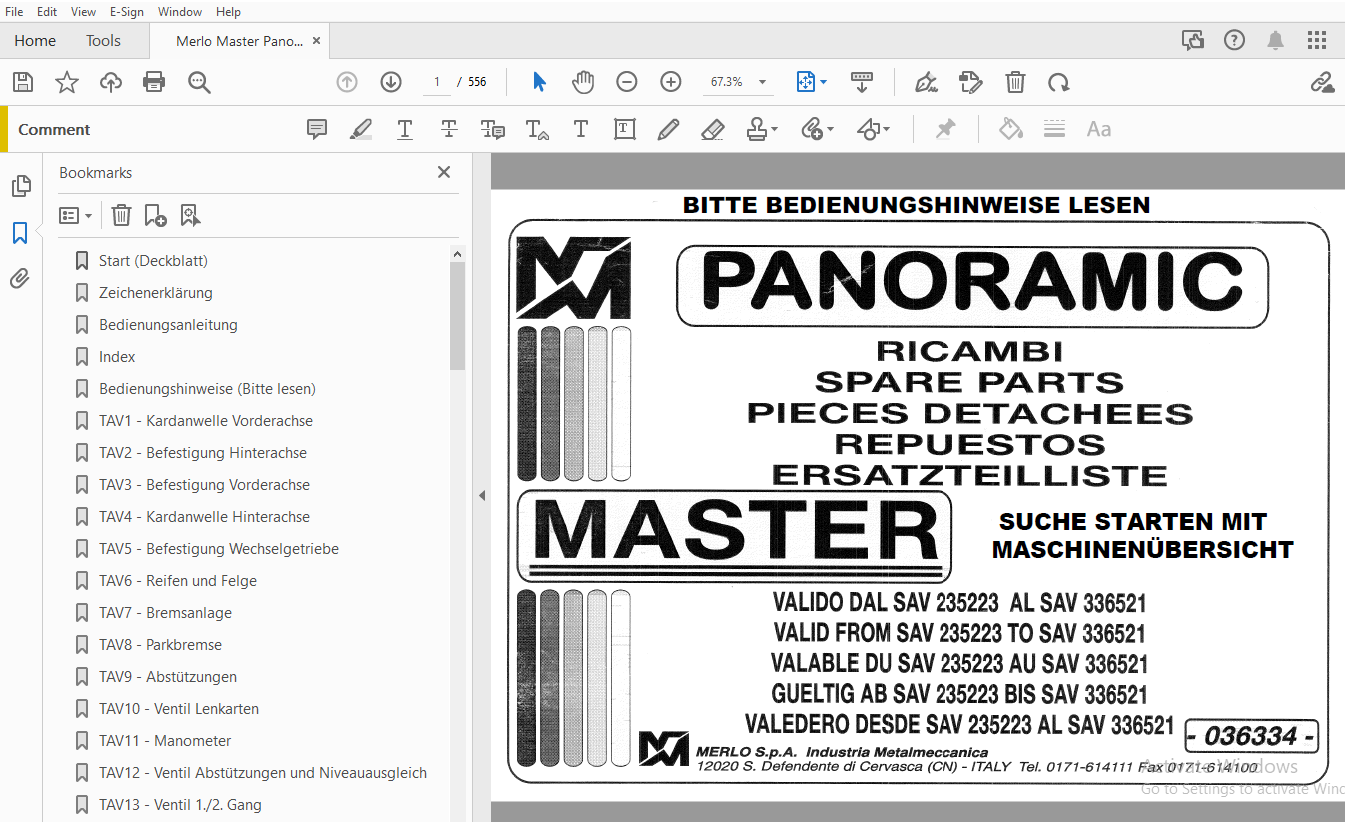Open the File menu

pyautogui.click(x=14, y=12)
